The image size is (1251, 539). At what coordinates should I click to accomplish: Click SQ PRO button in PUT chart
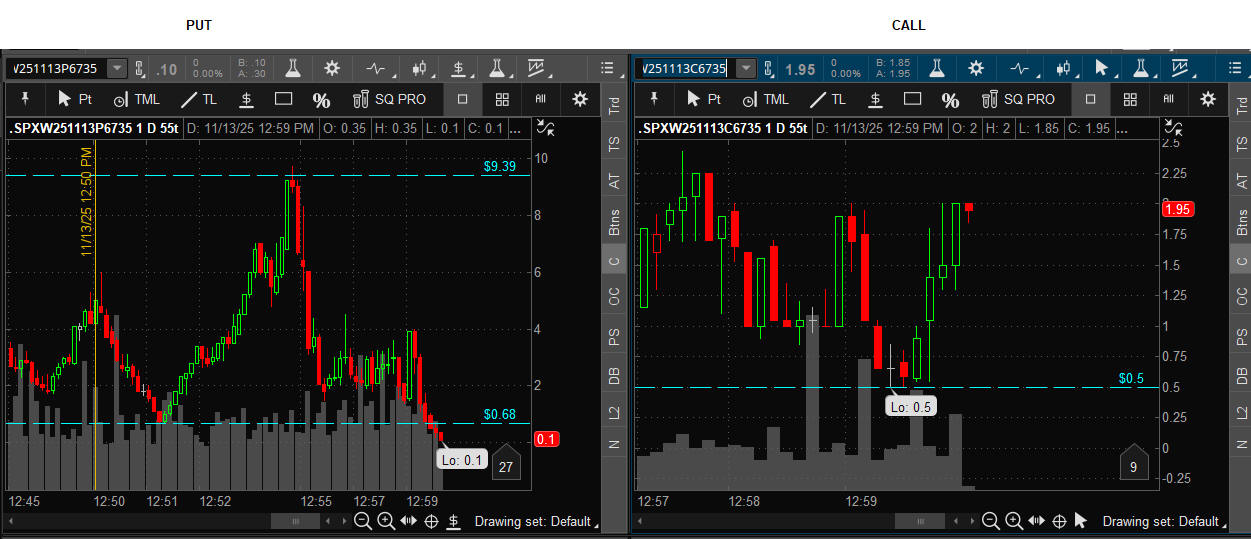[389, 100]
